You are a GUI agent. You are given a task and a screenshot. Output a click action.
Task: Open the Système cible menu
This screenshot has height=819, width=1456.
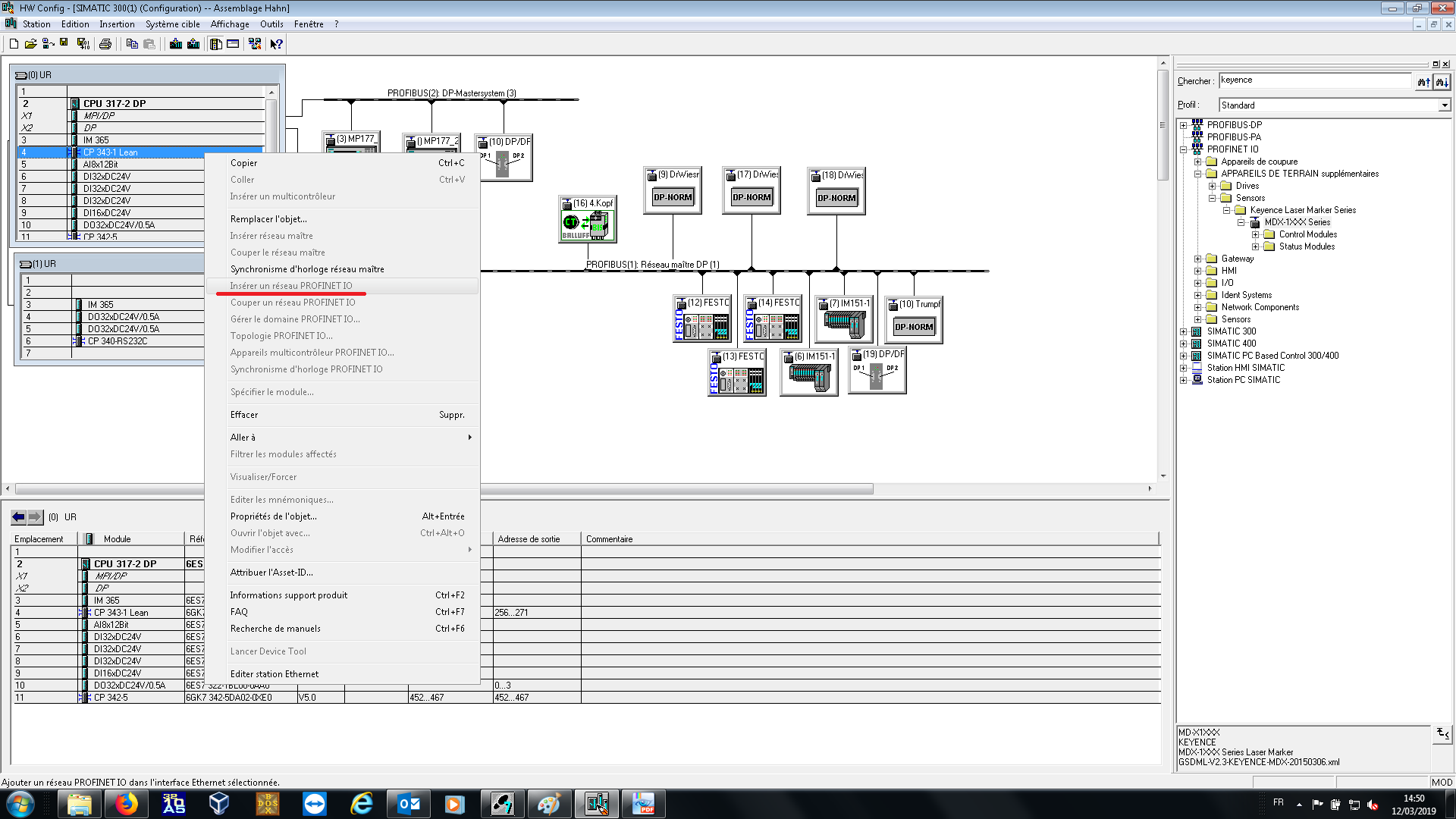point(172,24)
